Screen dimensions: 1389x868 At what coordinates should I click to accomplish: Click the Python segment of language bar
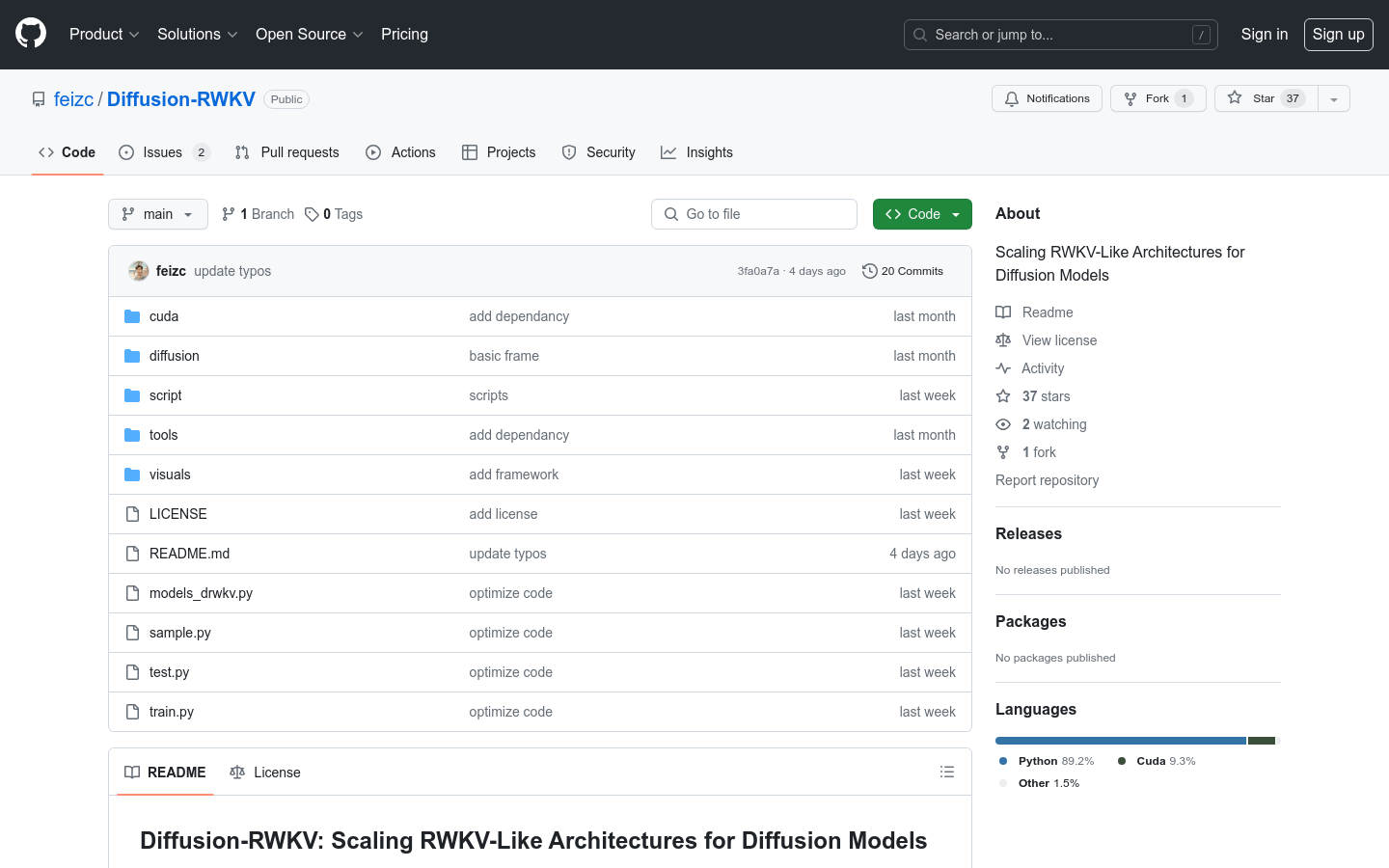click(x=1121, y=741)
